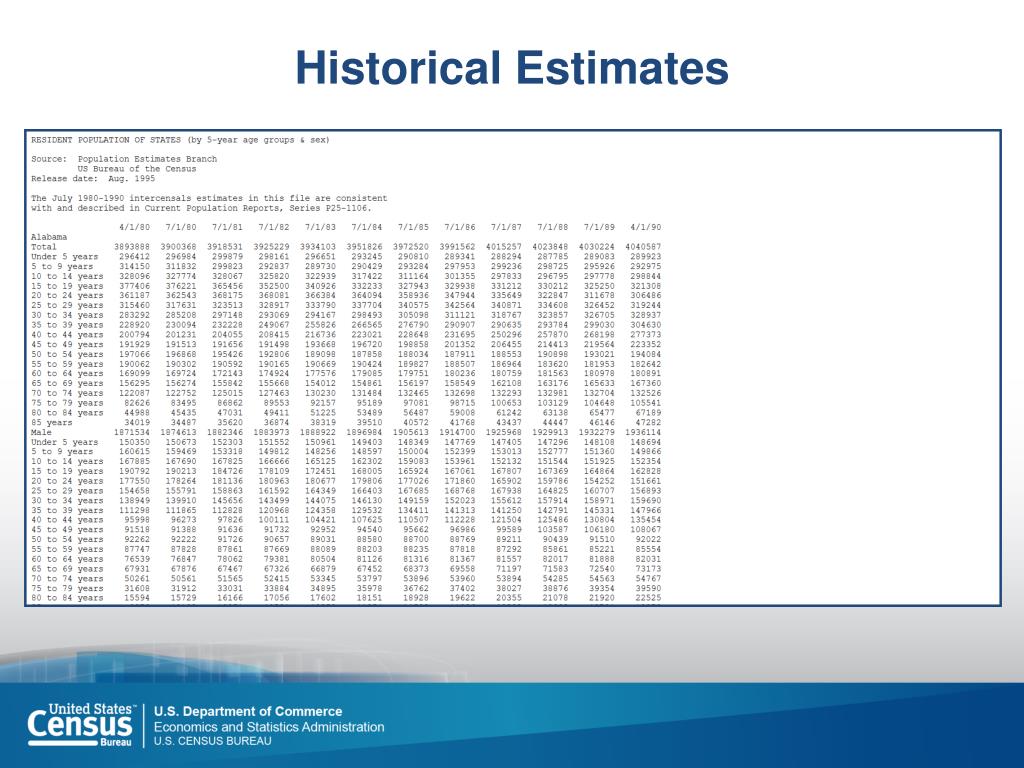Image resolution: width=1024 pixels, height=768 pixels.
Task: Click the "85 years" row label
Action: click(x=52, y=423)
